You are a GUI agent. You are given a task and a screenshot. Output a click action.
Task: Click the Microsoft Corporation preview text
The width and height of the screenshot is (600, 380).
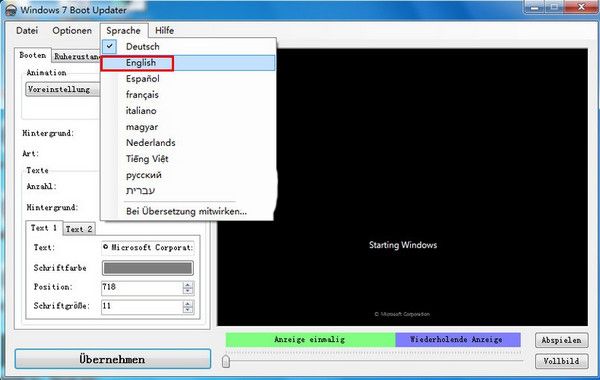[402, 314]
